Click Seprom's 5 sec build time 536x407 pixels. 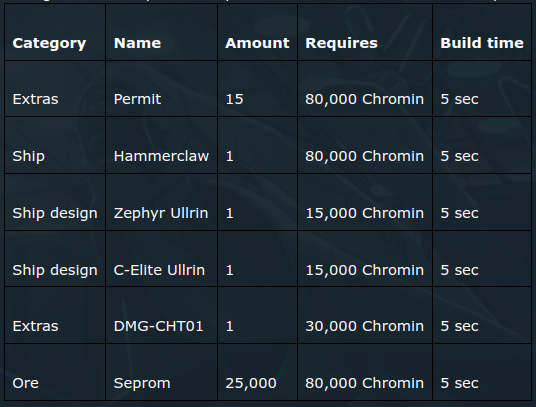point(482,372)
